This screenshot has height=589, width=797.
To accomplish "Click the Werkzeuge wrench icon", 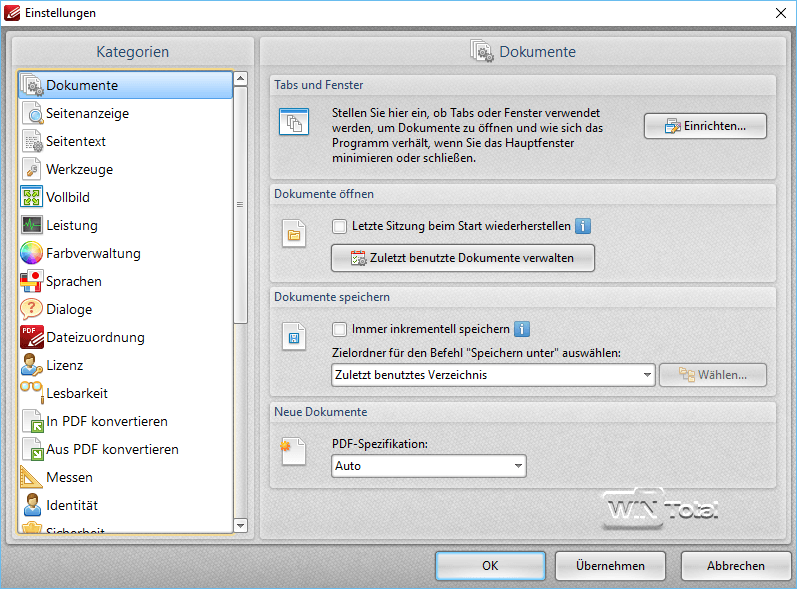I will (31, 169).
